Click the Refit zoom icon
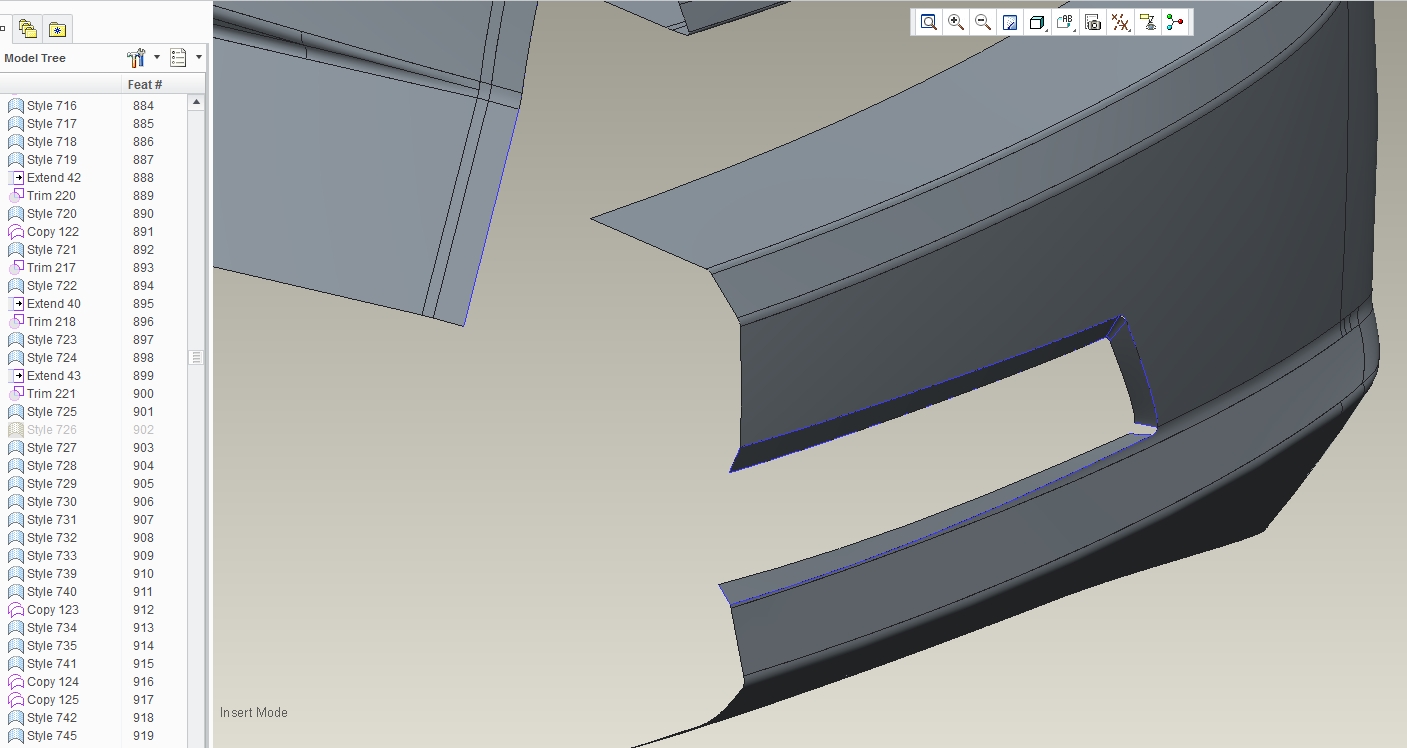The image size is (1407, 748). coord(929,22)
